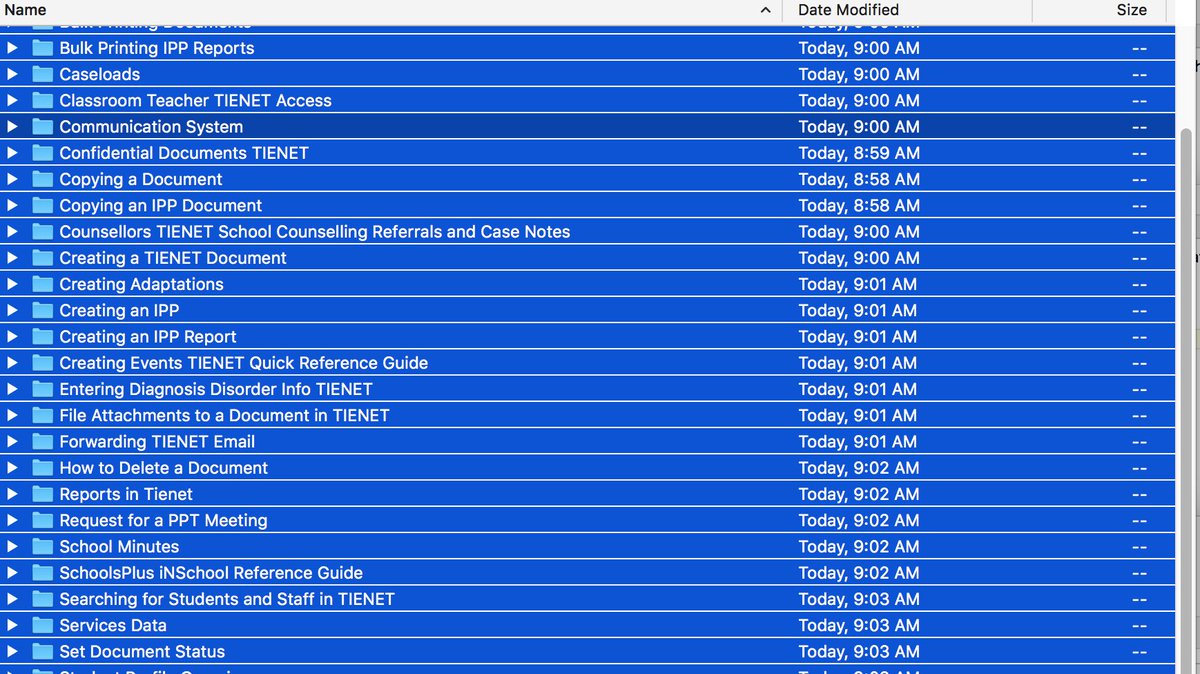Screen dimensions: 1200x674
Task: Click the size cell of School Minutes row
Action: 1139,547
